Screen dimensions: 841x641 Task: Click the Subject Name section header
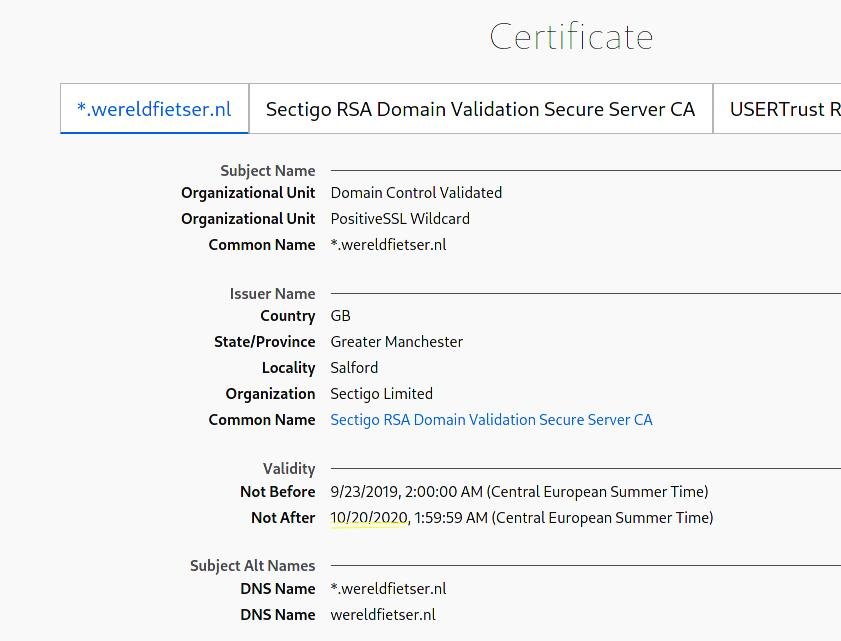[267, 171]
